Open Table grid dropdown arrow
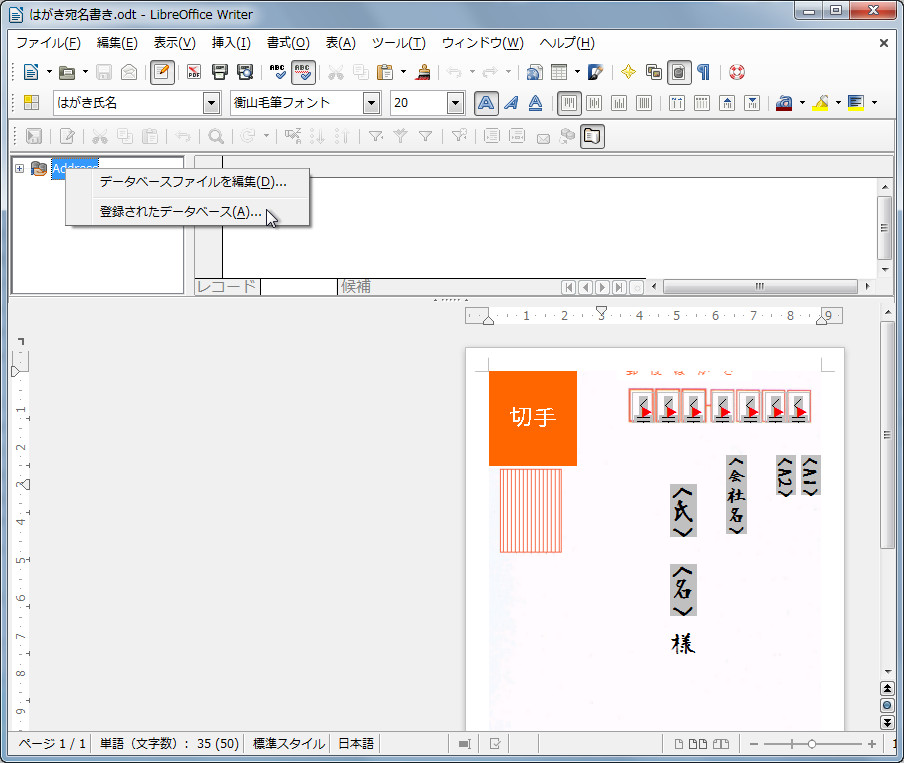This screenshot has height=763, width=904. (577, 72)
